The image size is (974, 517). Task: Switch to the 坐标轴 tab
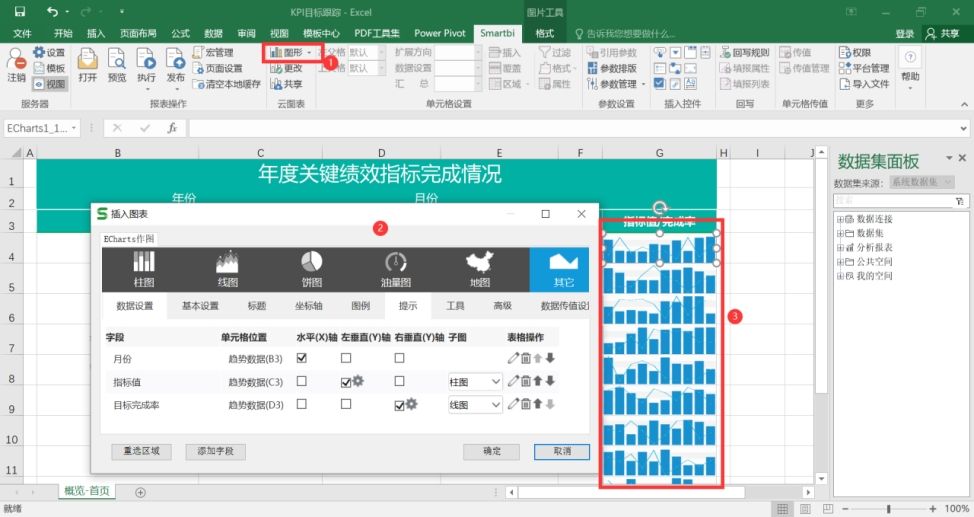coord(308,306)
